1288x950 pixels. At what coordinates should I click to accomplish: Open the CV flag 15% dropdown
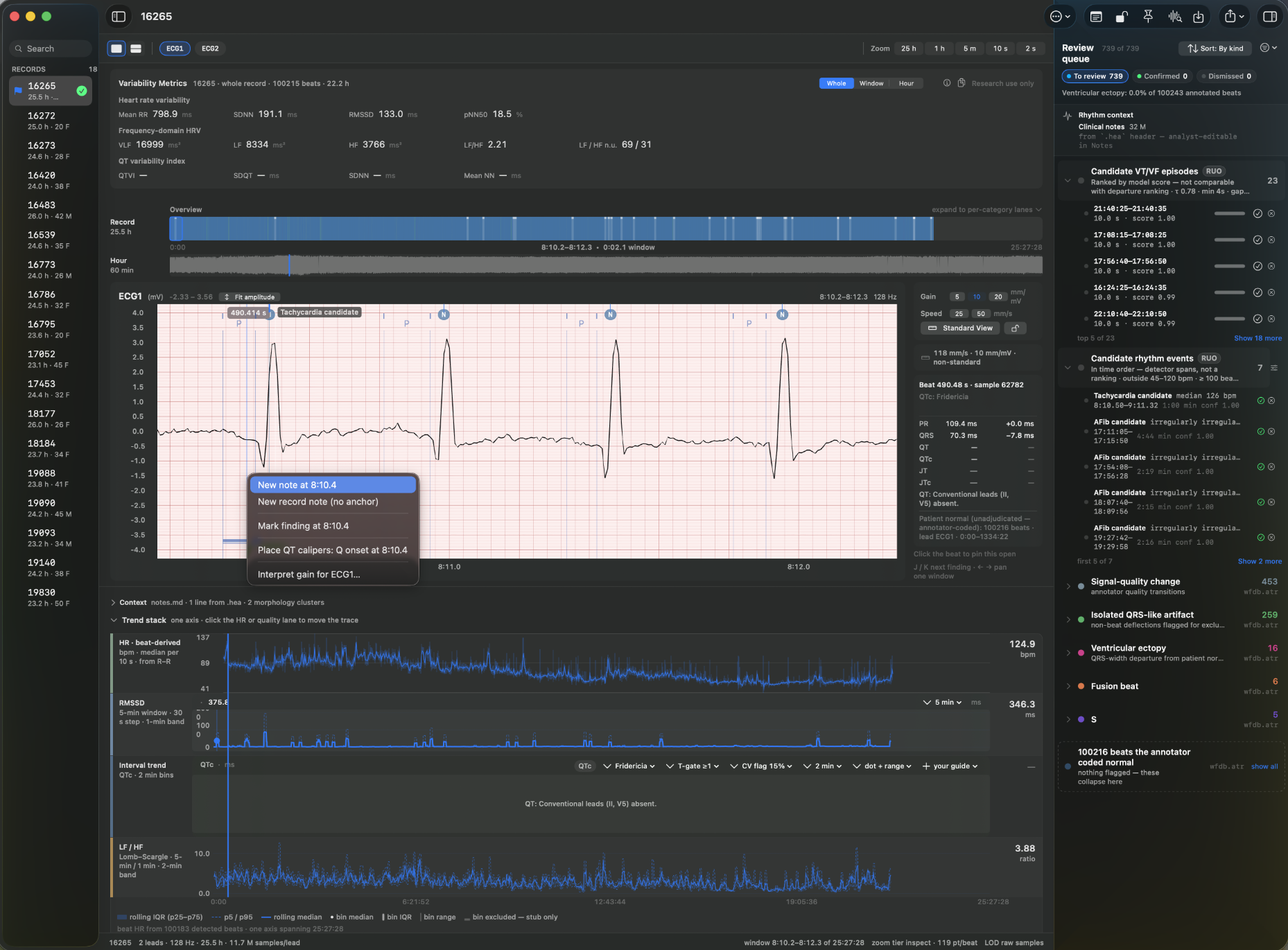pyautogui.click(x=761, y=766)
